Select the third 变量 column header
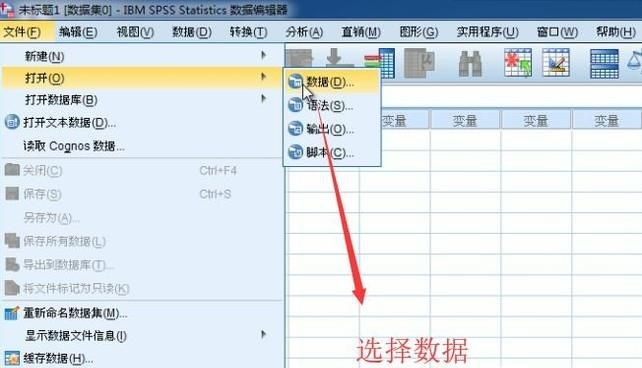This screenshot has height=368, width=642. click(536, 120)
